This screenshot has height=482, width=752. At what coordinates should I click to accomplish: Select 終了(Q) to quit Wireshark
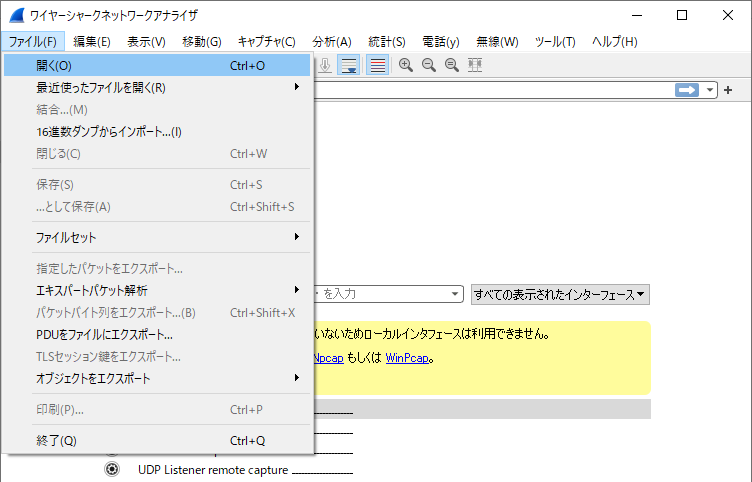coord(157,440)
